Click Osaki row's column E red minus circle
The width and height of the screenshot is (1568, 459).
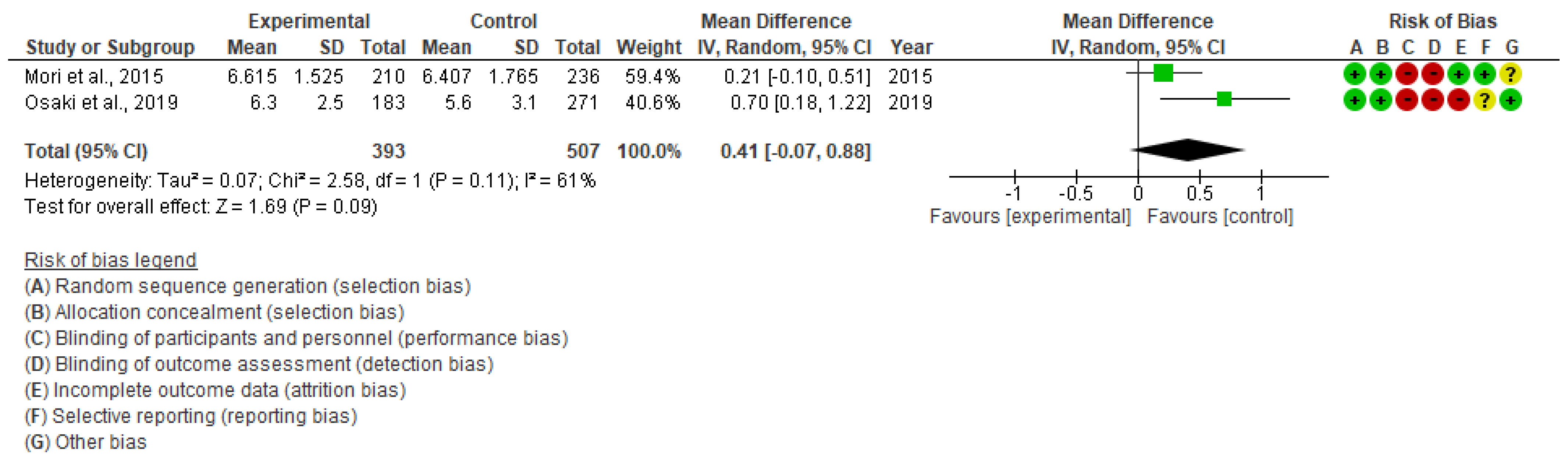pyautogui.click(x=1458, y=100)
